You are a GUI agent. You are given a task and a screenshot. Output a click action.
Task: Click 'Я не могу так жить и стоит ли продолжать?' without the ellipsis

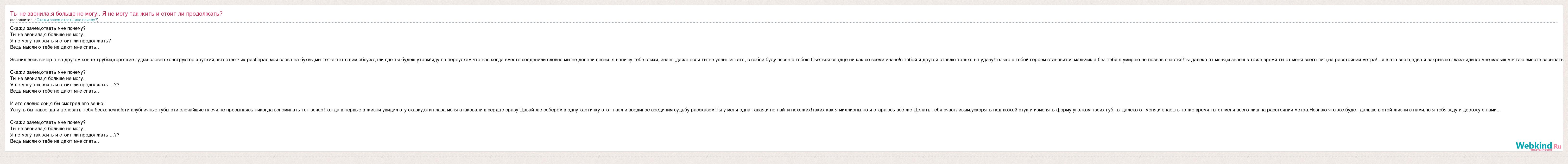[60, 41]
